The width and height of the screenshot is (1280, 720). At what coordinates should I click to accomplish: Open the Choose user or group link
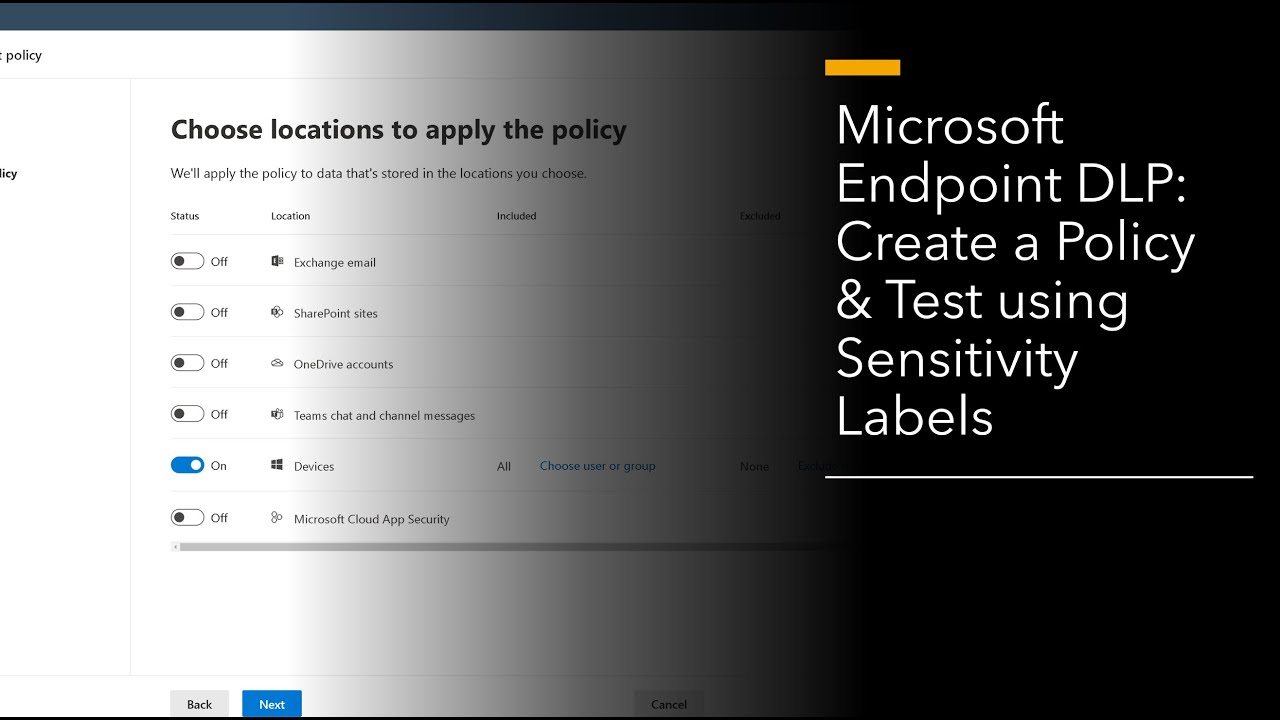click(598, 466)
